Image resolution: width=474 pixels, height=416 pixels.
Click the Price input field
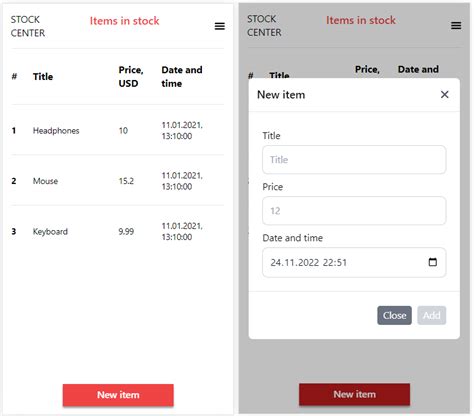point(354,211)
